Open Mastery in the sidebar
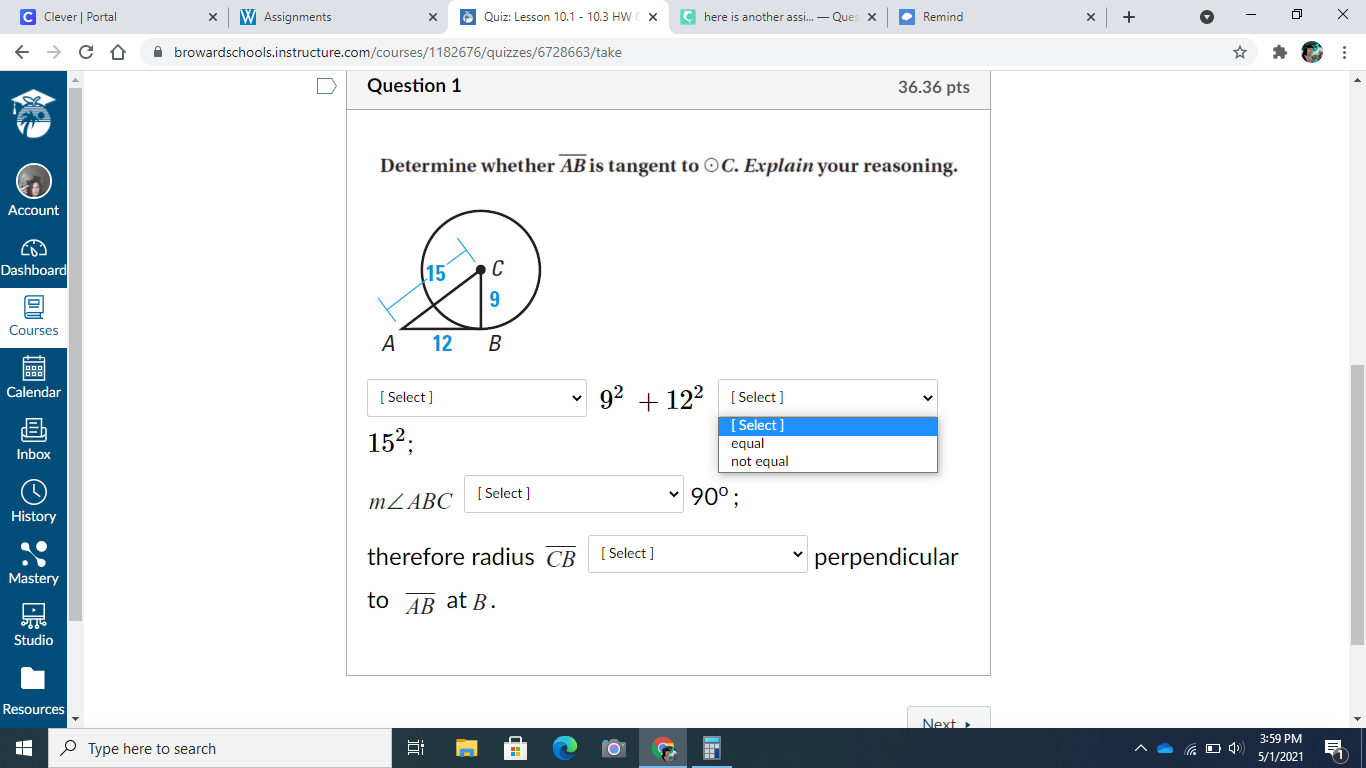1366x768 pixels. (x=33, y=563)
